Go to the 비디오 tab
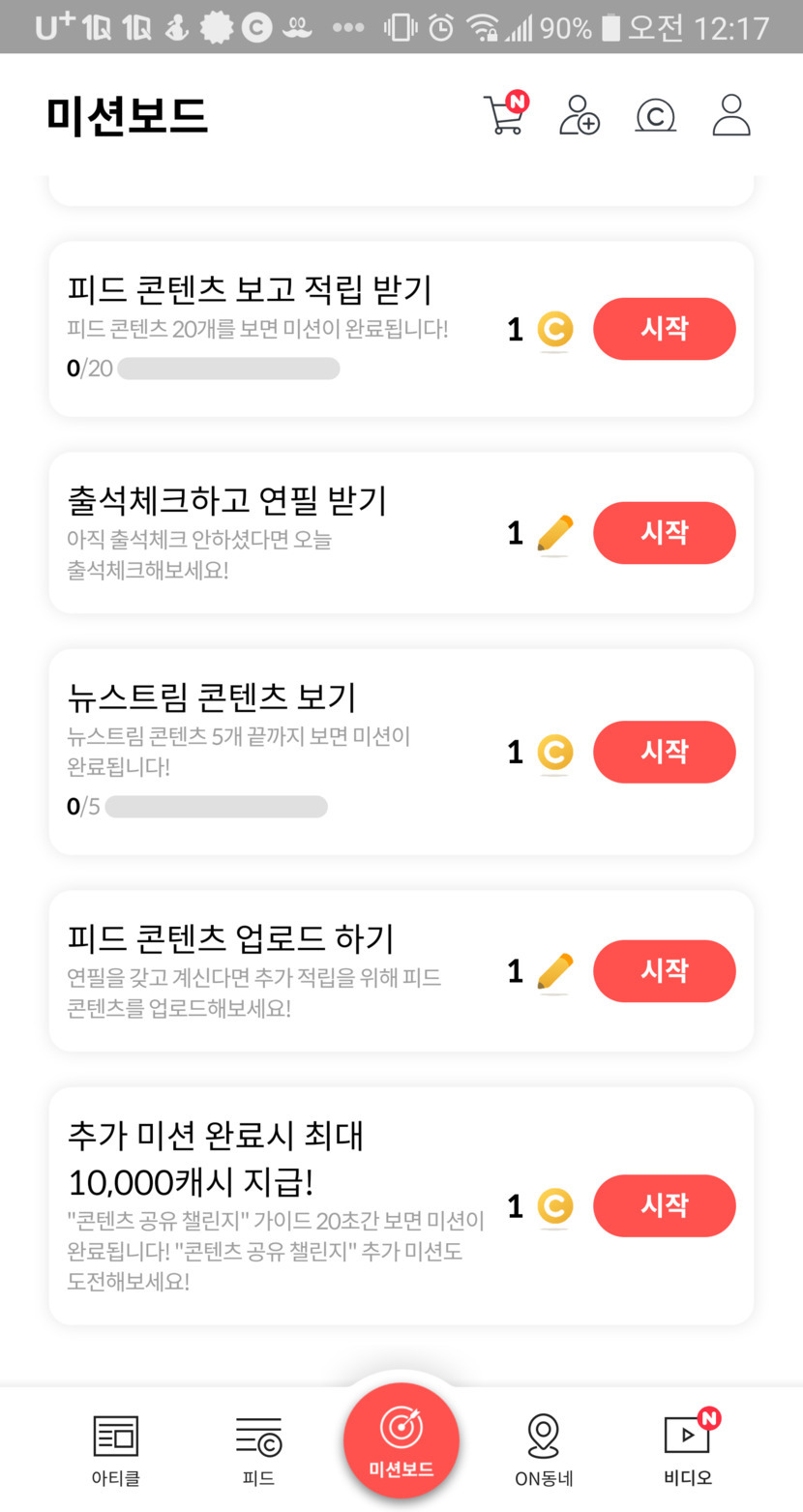803x1512 pixels. click(688, 1449)
